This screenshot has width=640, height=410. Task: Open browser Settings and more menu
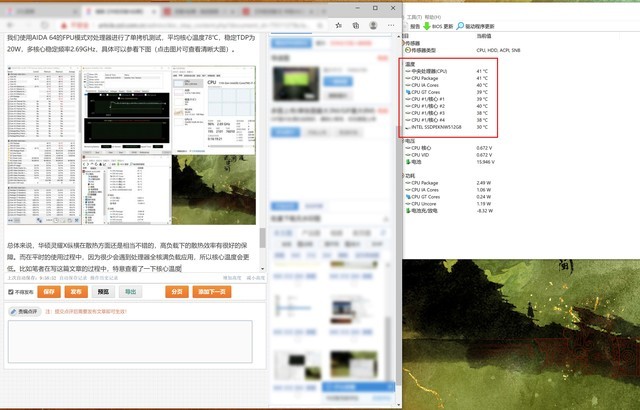pos(391,25)
